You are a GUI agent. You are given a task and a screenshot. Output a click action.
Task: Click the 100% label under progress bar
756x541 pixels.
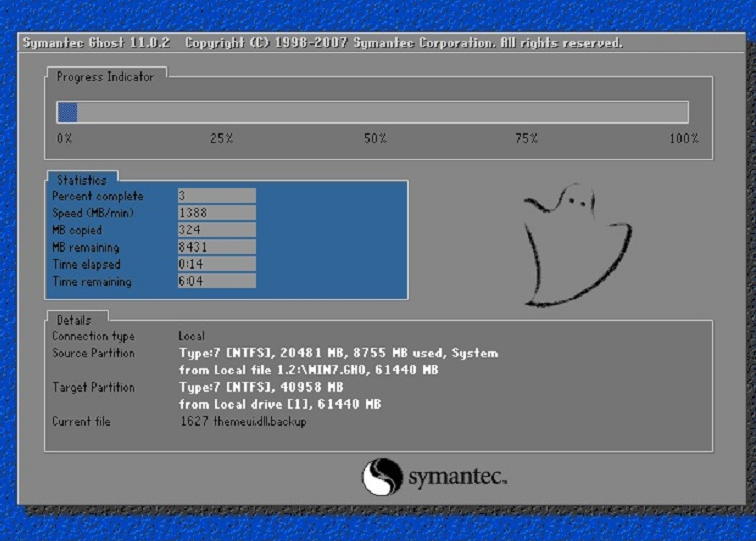684,138
